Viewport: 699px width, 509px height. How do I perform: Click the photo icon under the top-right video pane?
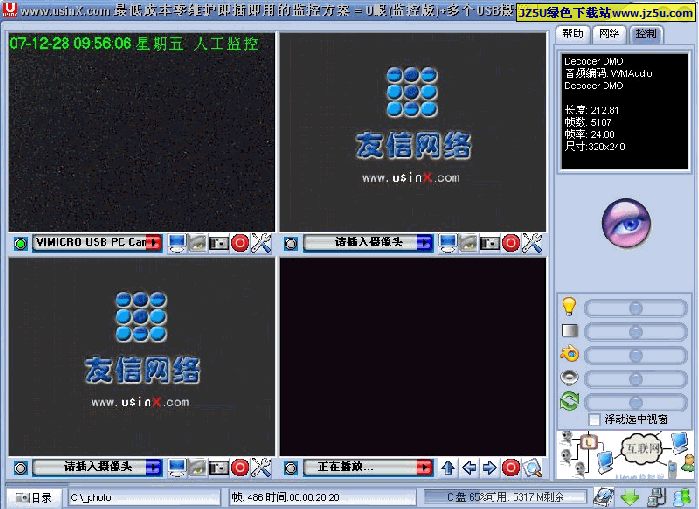469,243
